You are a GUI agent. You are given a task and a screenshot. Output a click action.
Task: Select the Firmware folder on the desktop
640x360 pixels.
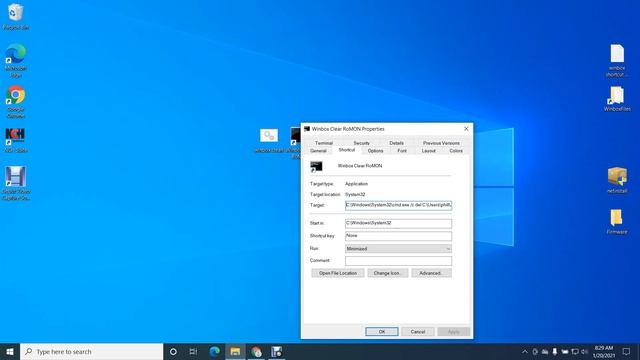(617, 221)
